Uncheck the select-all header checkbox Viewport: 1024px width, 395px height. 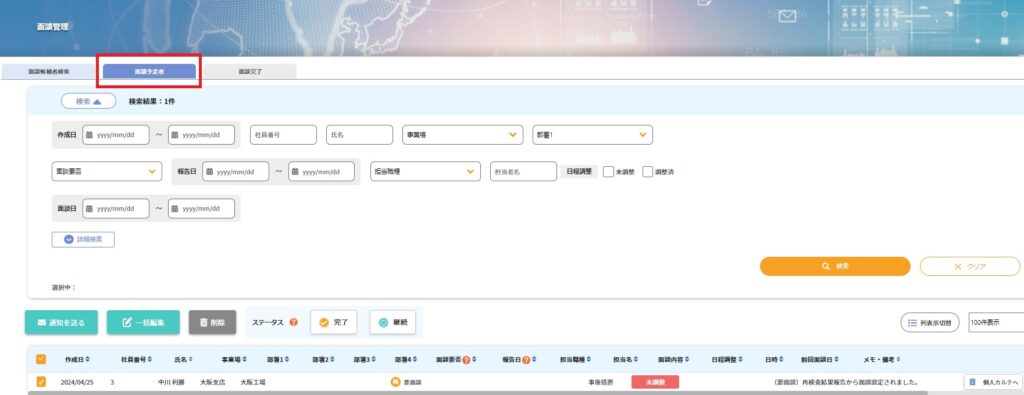click(41, 359)
